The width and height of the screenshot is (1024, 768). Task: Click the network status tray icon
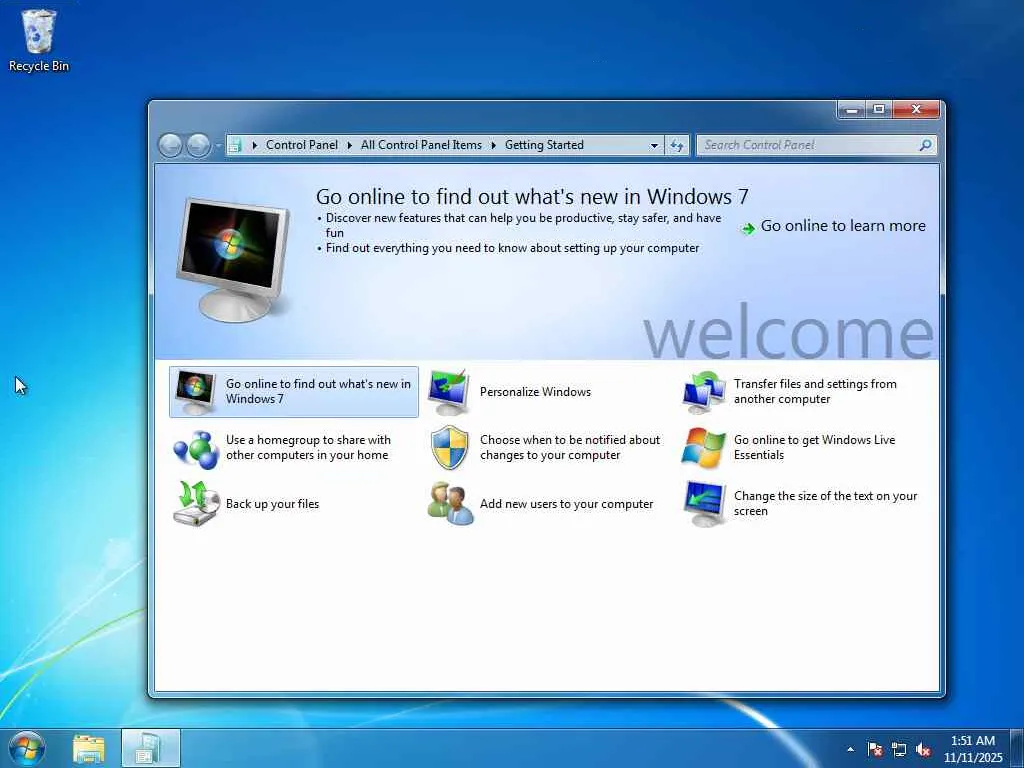[x=899, y=749]
